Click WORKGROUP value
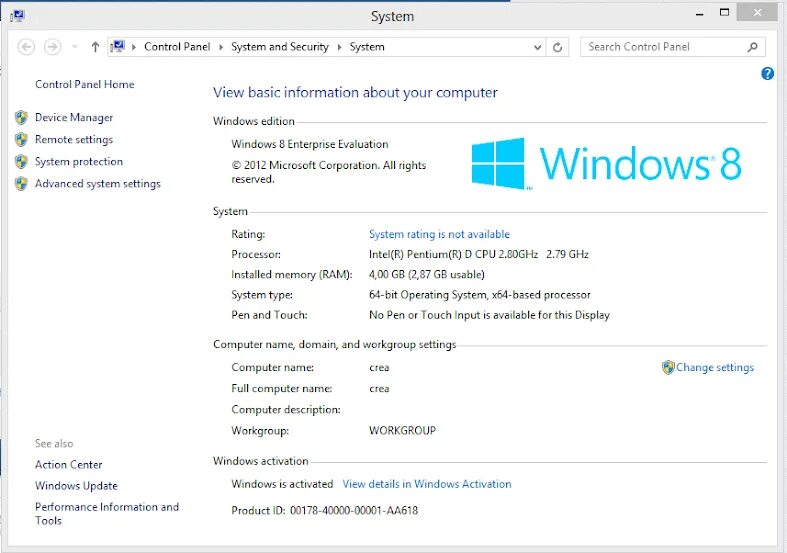 point(402,431)
